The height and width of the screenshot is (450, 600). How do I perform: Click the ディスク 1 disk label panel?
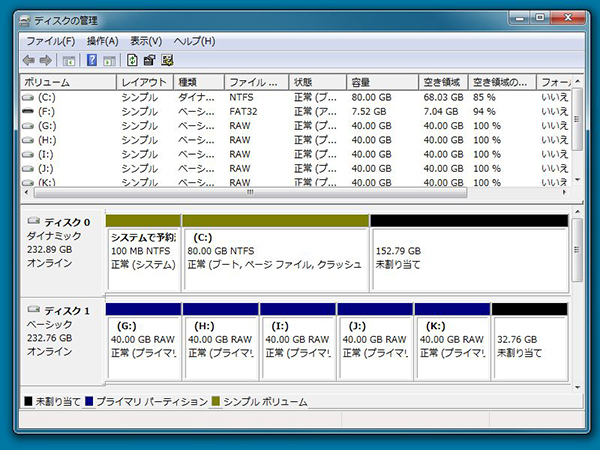click(62, 340)
